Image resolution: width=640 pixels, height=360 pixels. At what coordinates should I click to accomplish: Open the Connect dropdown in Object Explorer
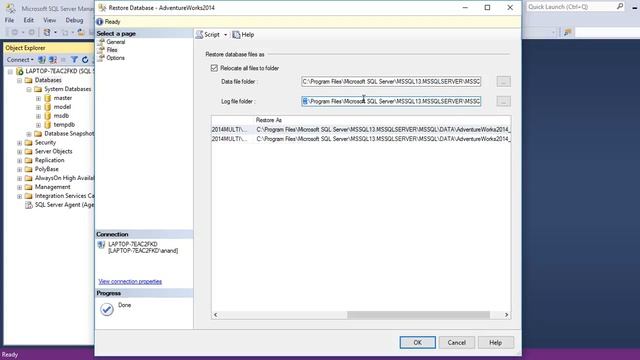(x=20, y=60)
